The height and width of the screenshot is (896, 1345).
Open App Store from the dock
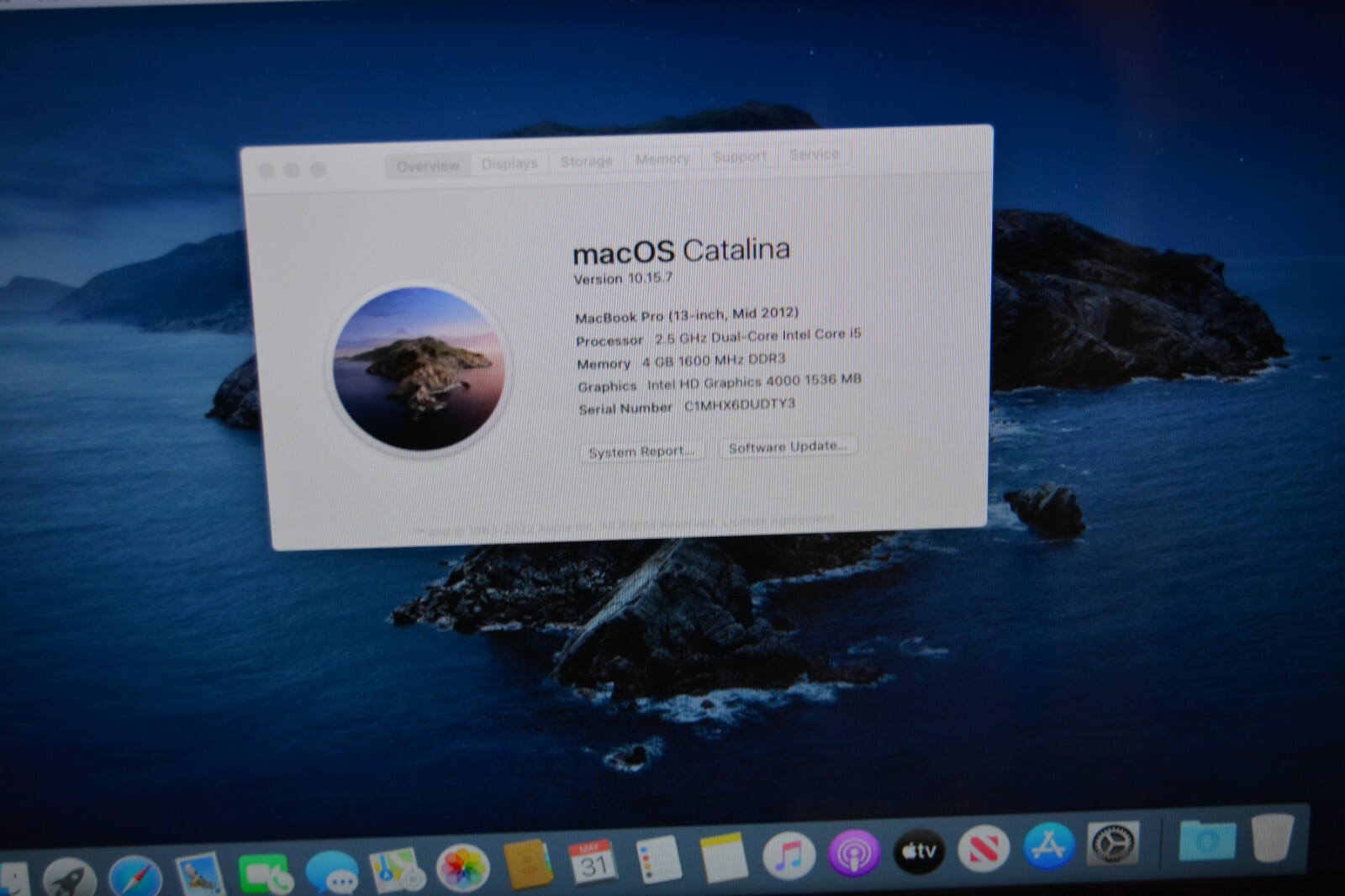pyautogui.click(x=1048, y=846)
